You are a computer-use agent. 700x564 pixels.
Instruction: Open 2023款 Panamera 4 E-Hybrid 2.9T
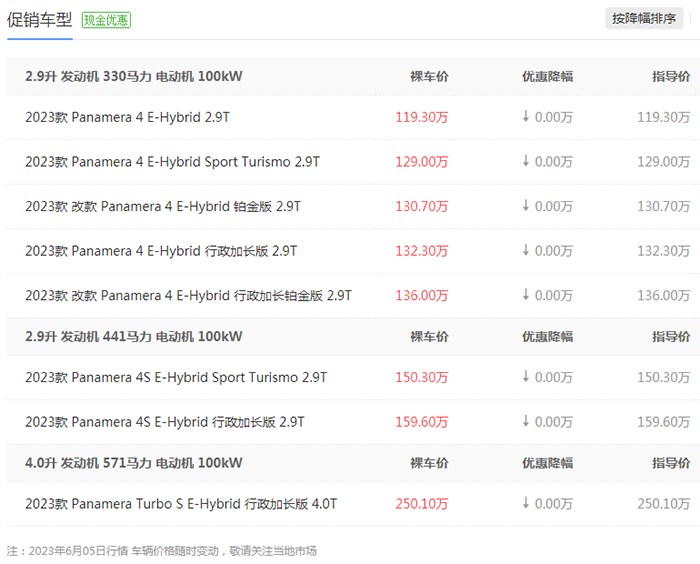128,117
